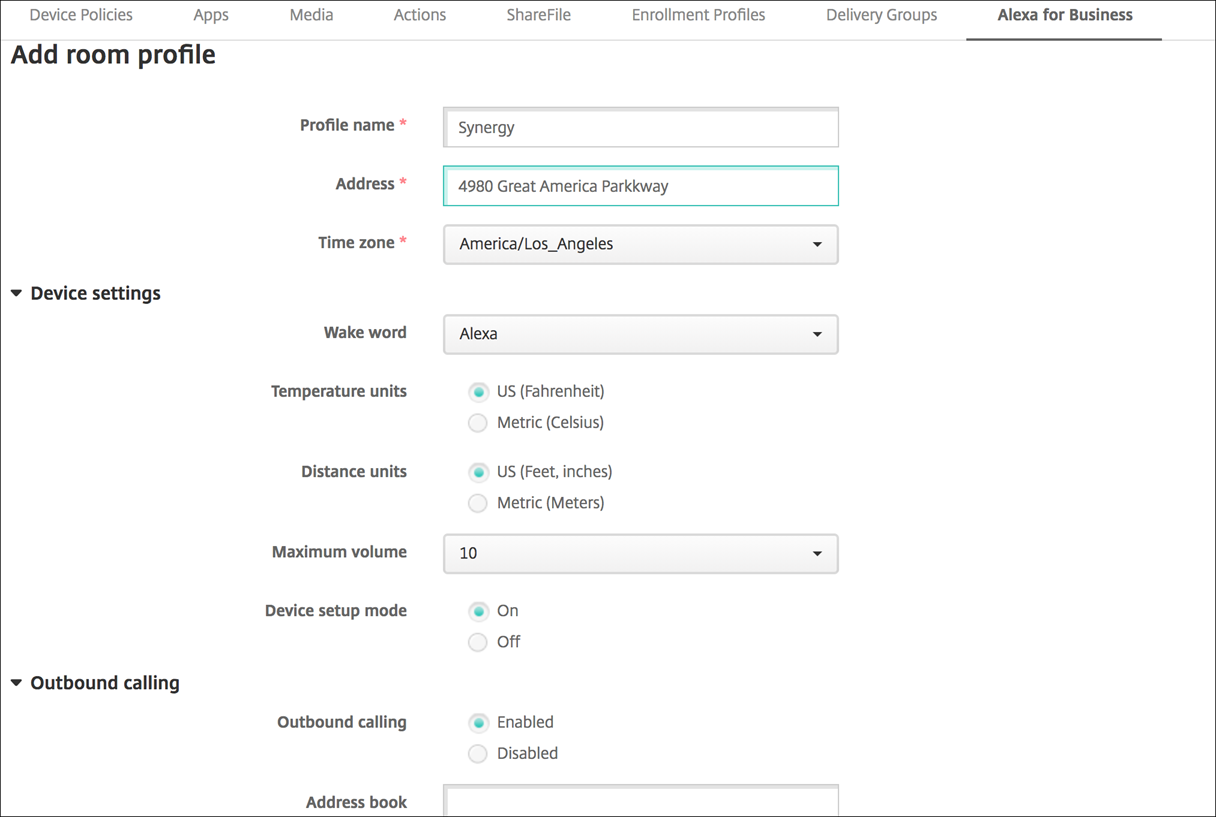Turn Device setup mode Off
This screenshot has height=818, width=1216.
pos(478,642)
